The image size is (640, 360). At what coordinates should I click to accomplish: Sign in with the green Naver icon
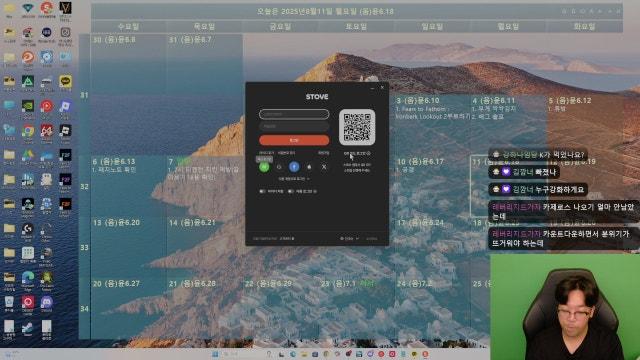[264, 167]
